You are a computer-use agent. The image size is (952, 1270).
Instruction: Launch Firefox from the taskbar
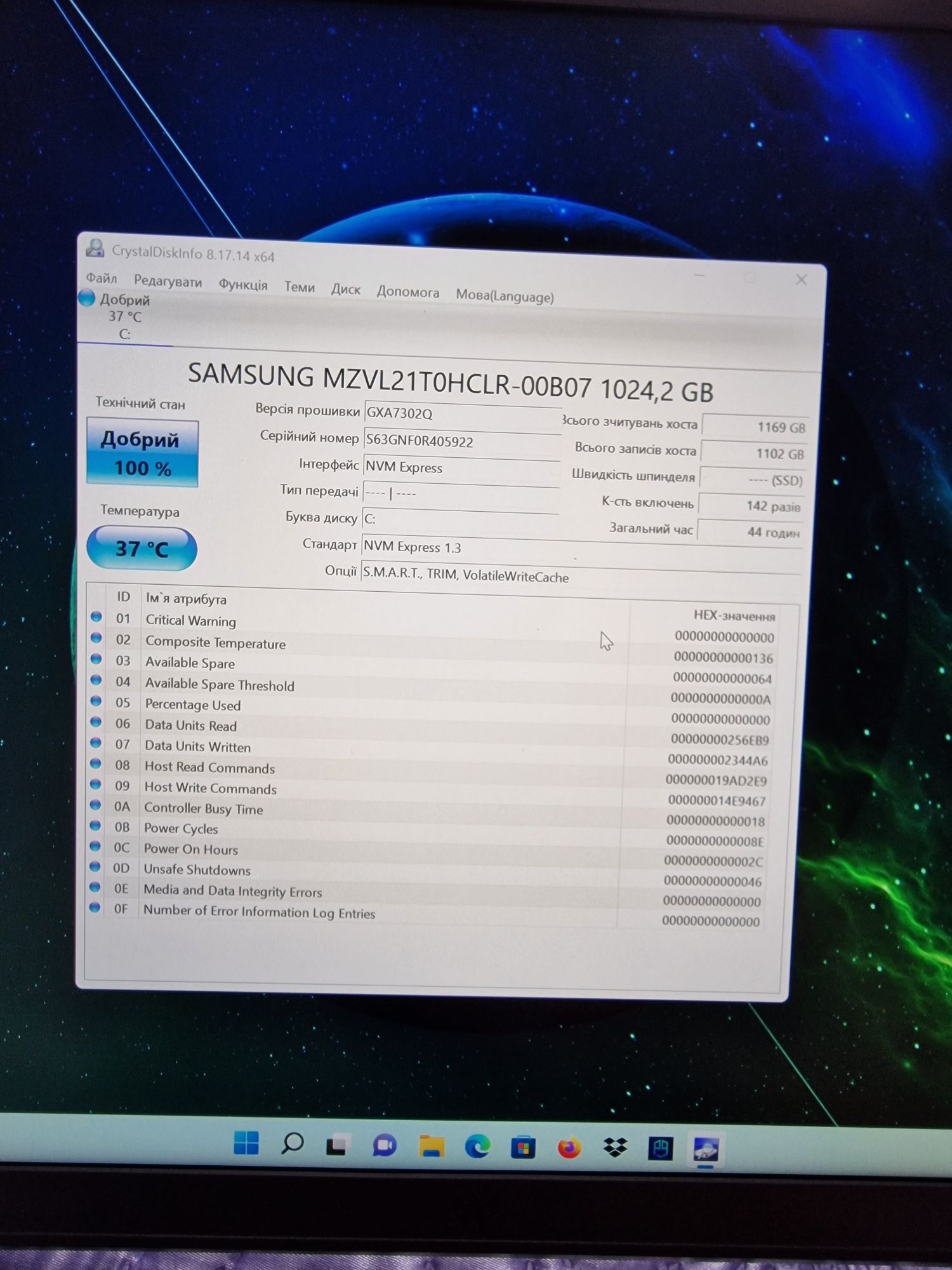[569, 1148]
